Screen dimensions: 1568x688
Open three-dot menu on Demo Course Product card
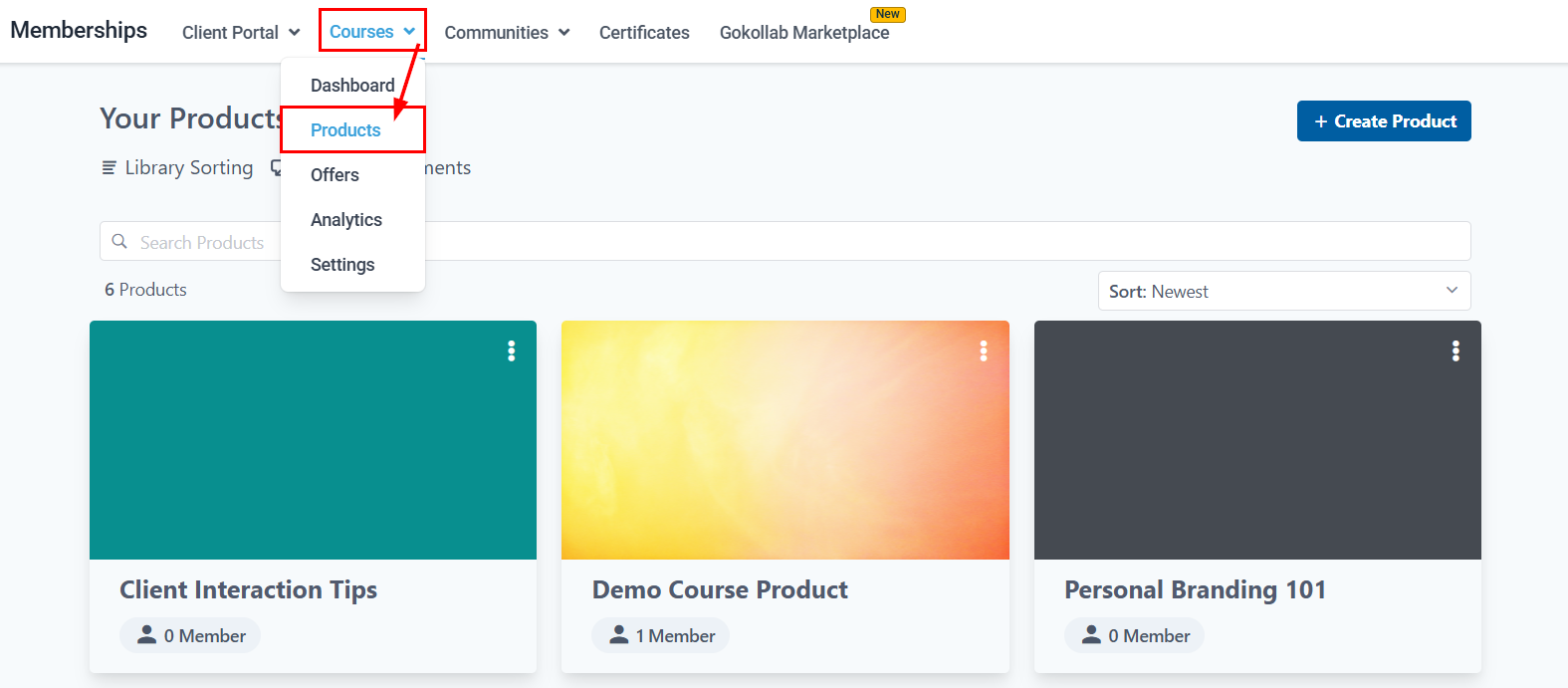(983, 350)
